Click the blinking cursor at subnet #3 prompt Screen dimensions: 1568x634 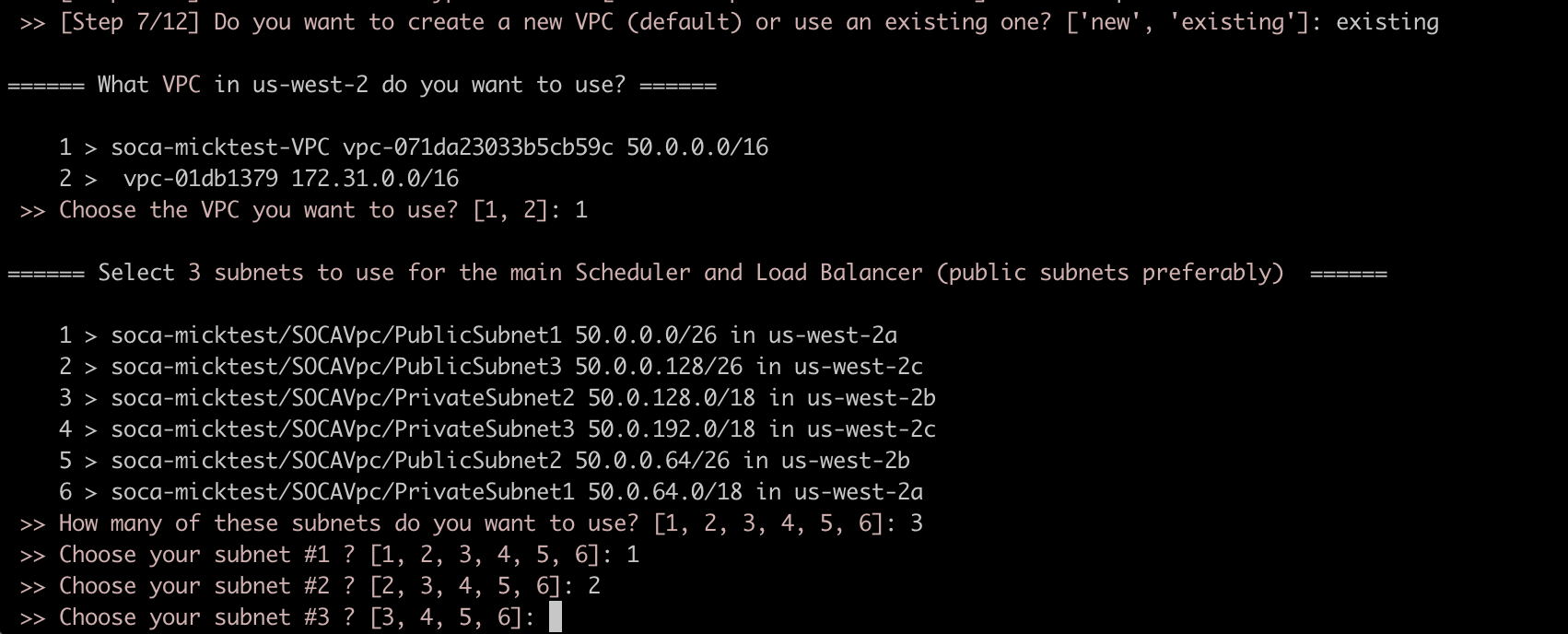pos(555,616)
